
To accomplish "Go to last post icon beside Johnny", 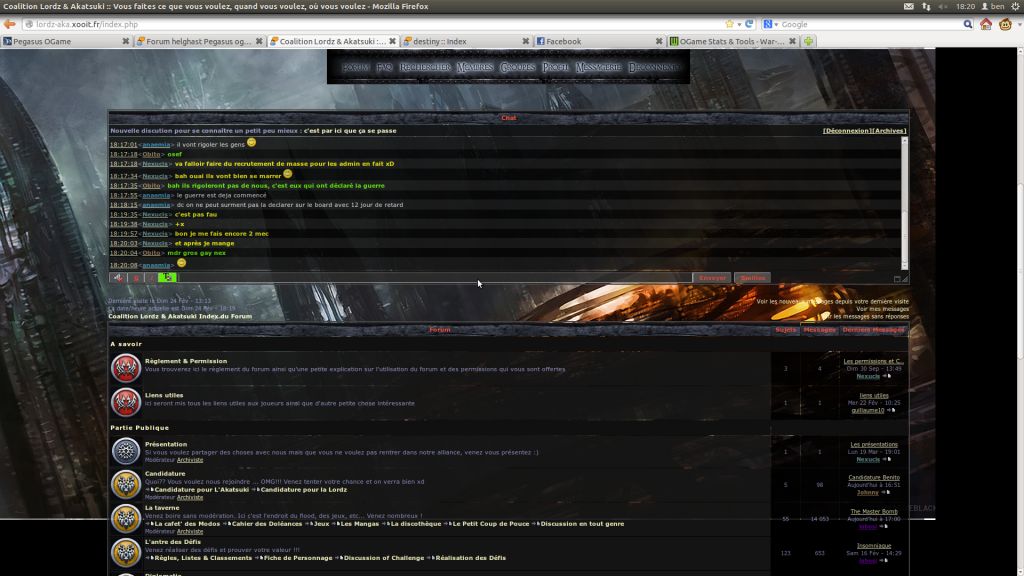I will pyautogui.click(x=886, y=492).
